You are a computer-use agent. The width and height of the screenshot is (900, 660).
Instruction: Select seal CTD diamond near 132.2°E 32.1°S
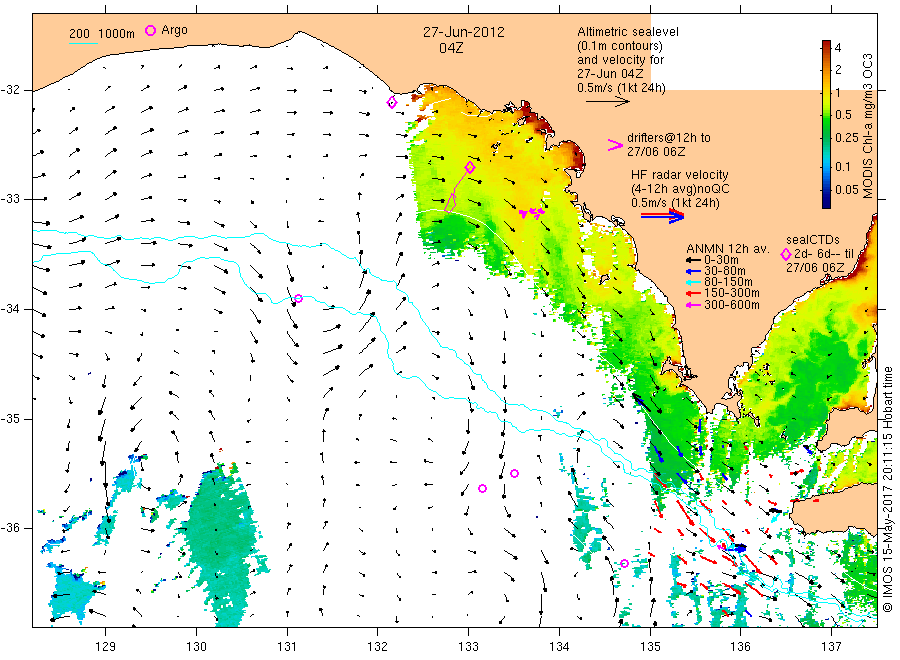392,103
